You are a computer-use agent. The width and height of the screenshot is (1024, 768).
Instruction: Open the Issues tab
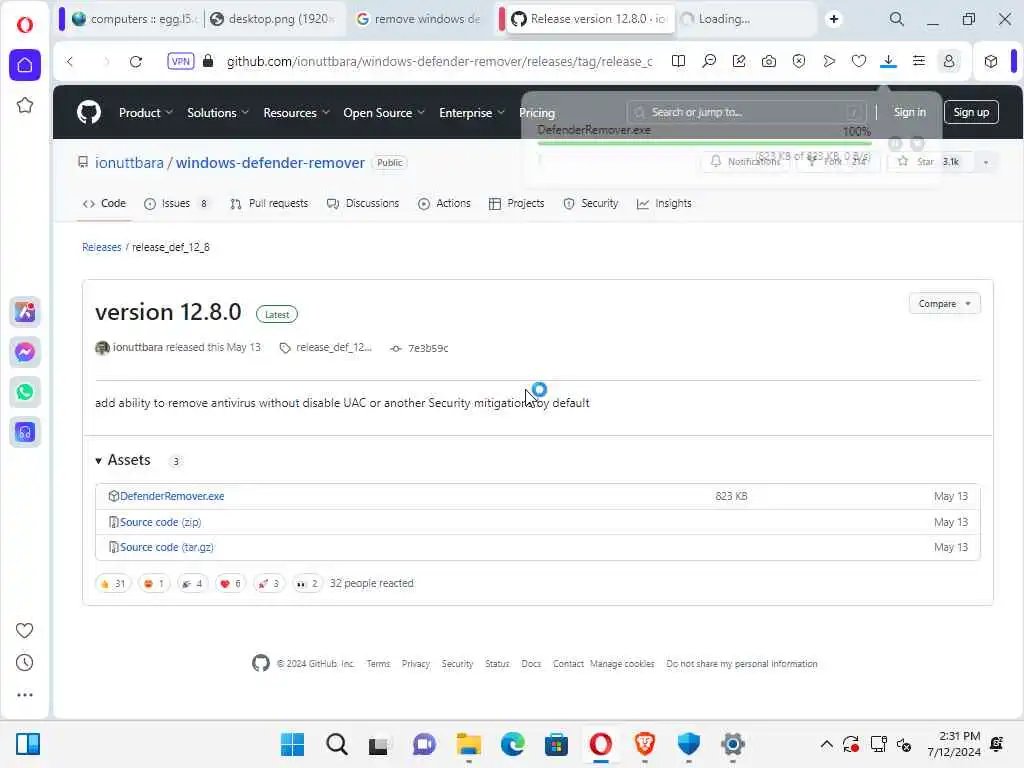point(176,204)
